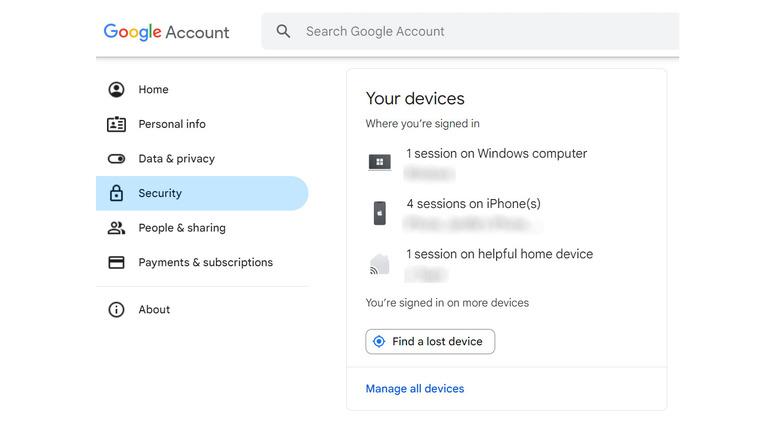Viewport: 780px width, 438px height.
Task: Open the Home menu item
Action: [x=153, y=90]
